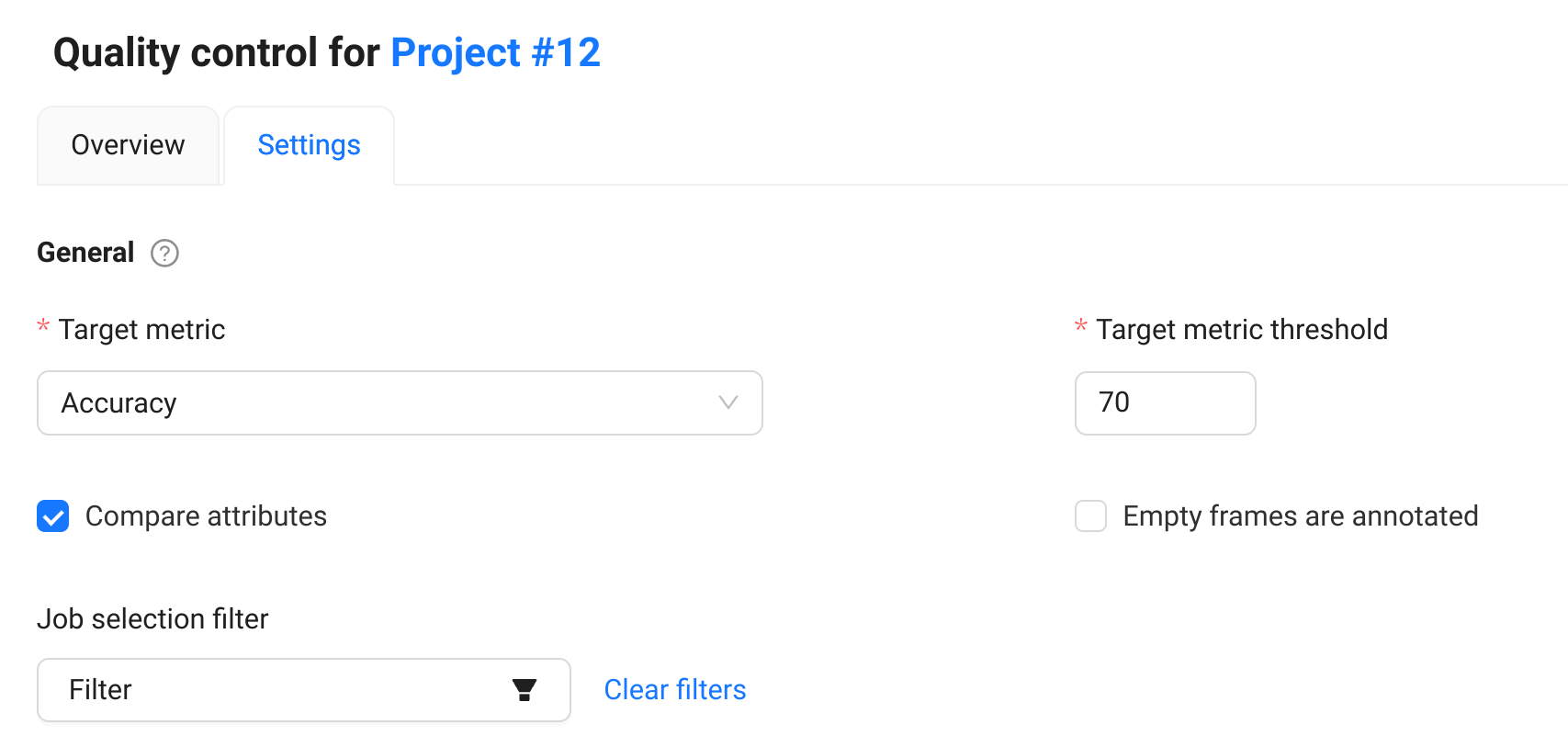This screenshot has width=1568, height=736.
Task: Uncheck the Compare attributes checkbox
Action: (x=53, y=516)
